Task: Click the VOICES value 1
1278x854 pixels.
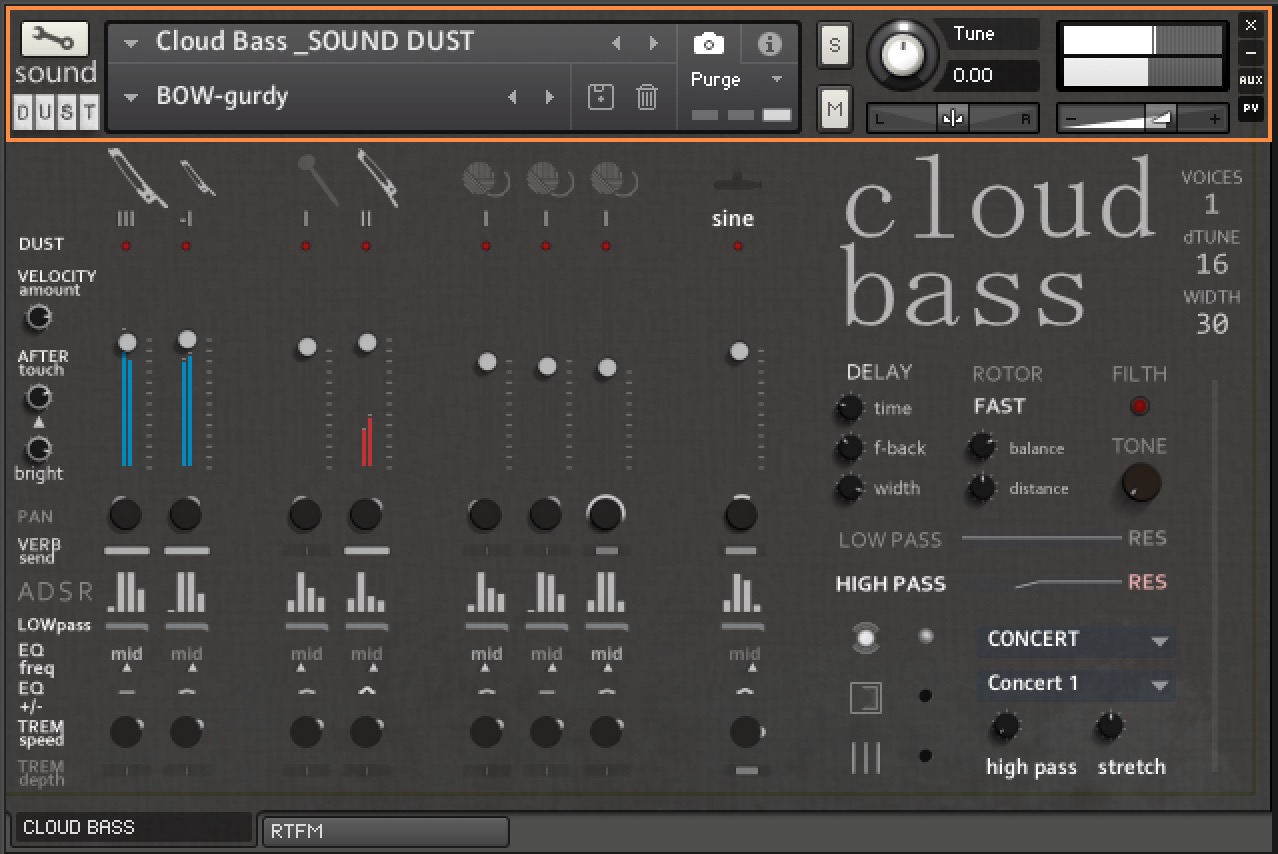Action: coord(1211,205)
